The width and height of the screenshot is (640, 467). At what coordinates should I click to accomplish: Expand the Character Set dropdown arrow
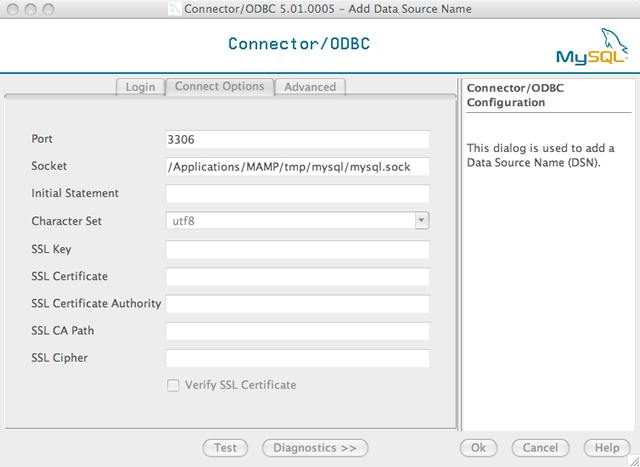click(422, 220)
